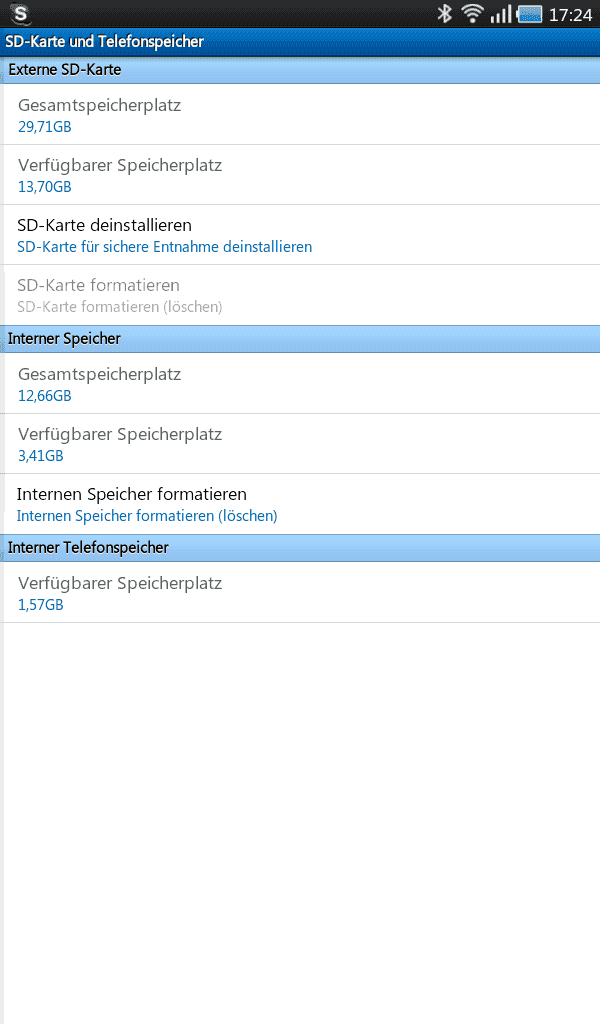Open Internen Speicher formatieren
This screenshot has width=600, height=1024.
[x=300, y=504]
